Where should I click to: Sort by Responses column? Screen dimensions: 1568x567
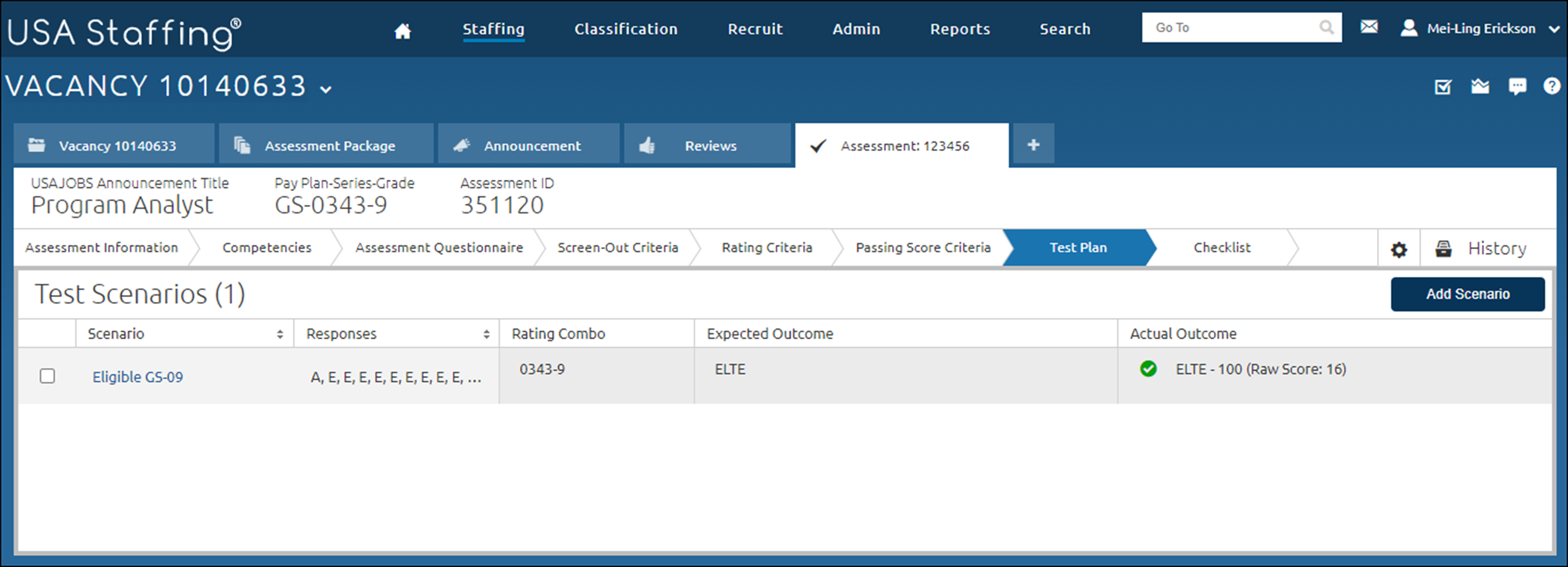tap(486, 334)
